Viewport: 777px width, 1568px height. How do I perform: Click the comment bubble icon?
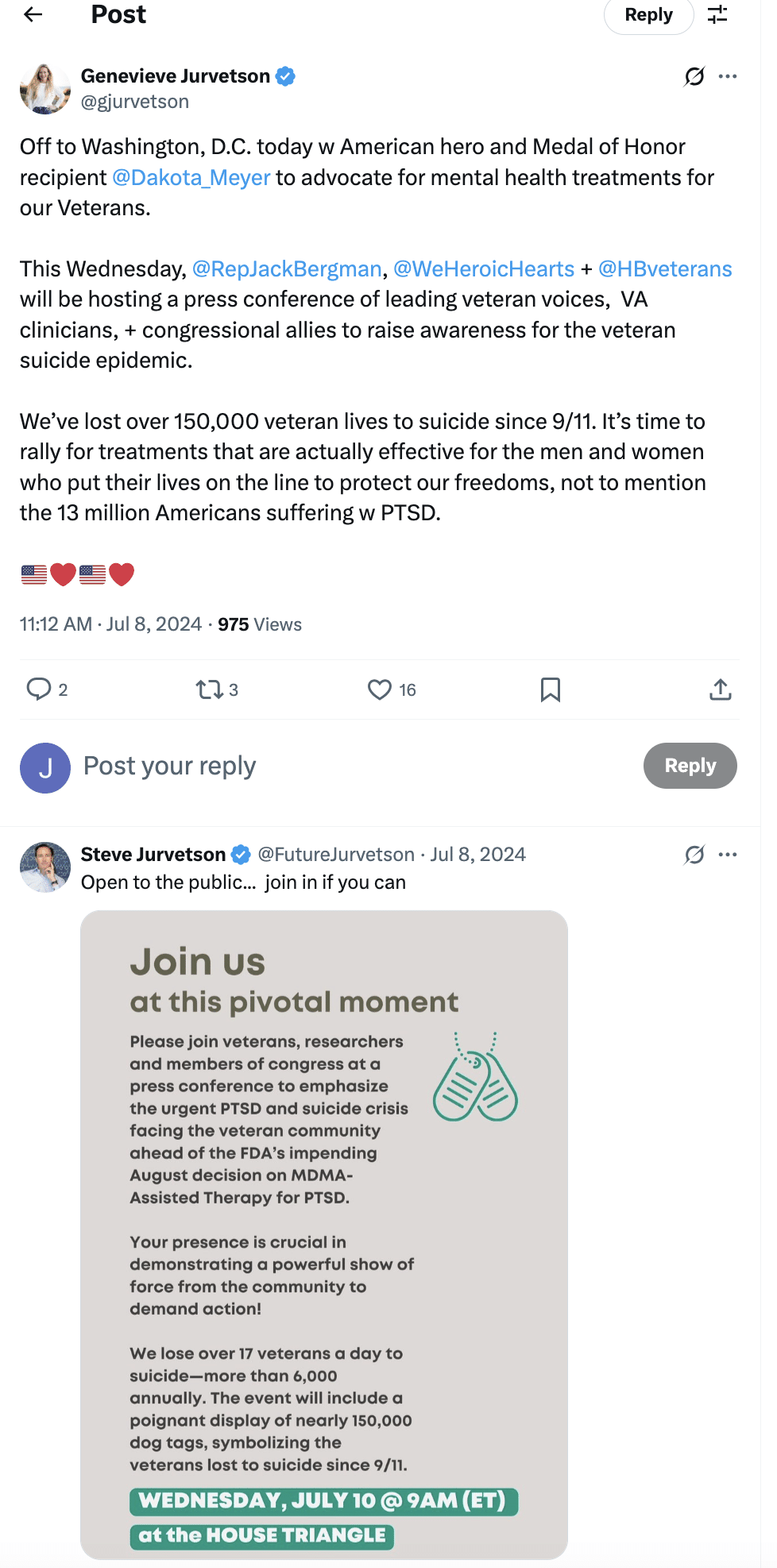point(39,689)
